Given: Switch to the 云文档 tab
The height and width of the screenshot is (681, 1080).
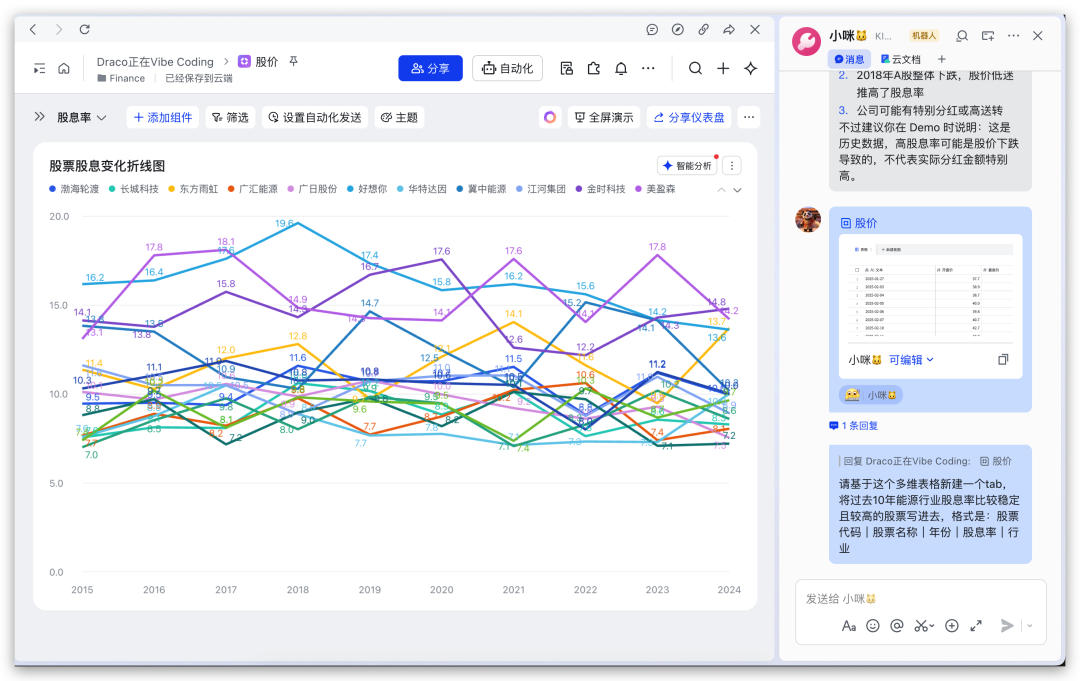Looking at the screenshot, I should click(903, 59).
